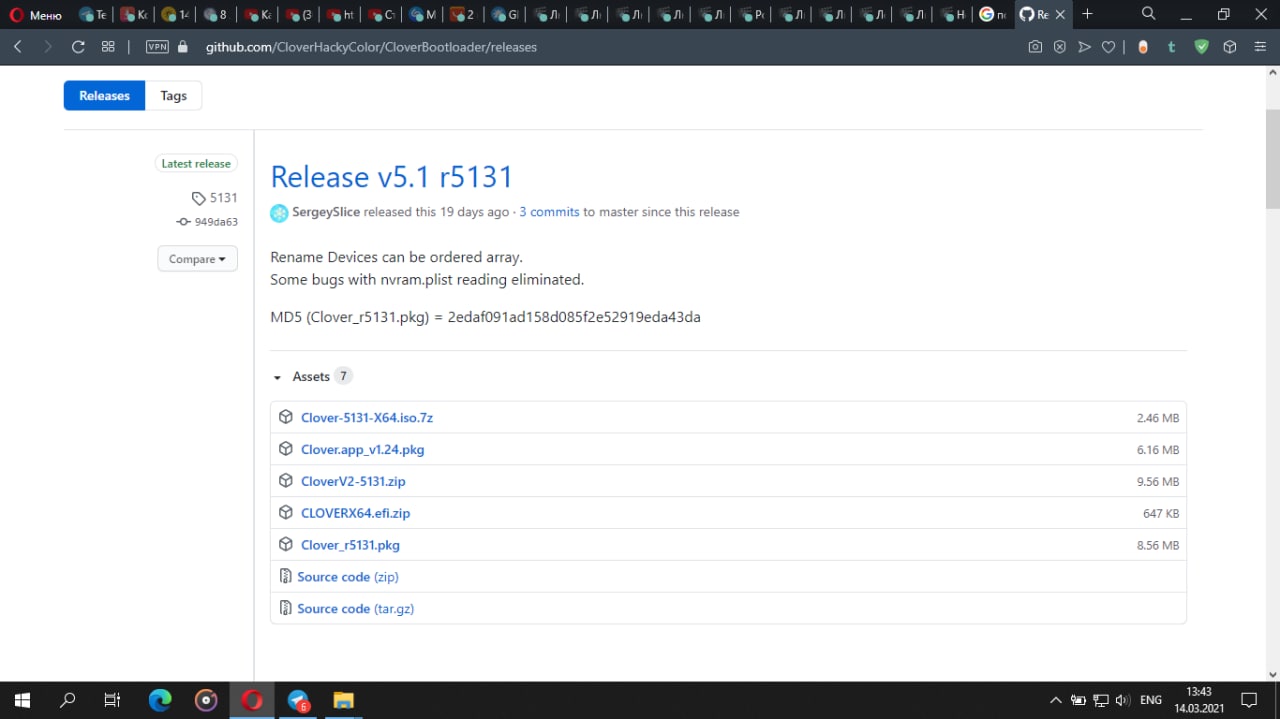Launch Microsoft Edge from taskbar
The height and width of the screenshot is (719, 1280).
point(160,700)
